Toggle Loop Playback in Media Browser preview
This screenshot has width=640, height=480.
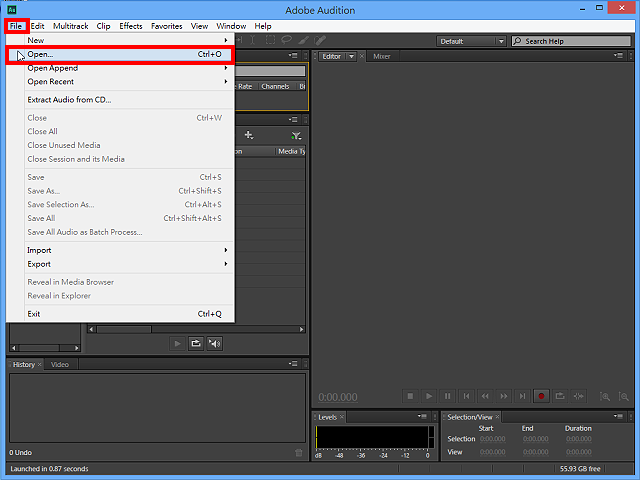coord(196,344)
